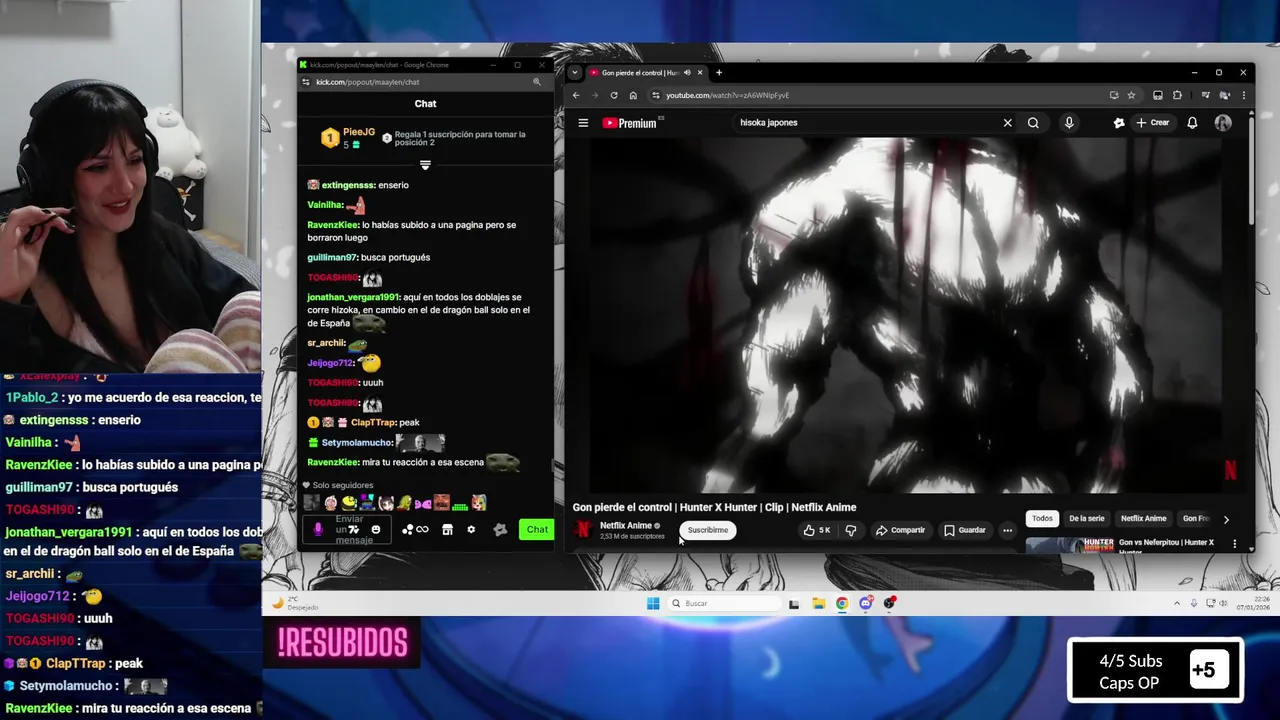The width and height of the screenshot is (1280, 720).
Task: Select the 'Todos' filter chip
Action: (1042, 519)
